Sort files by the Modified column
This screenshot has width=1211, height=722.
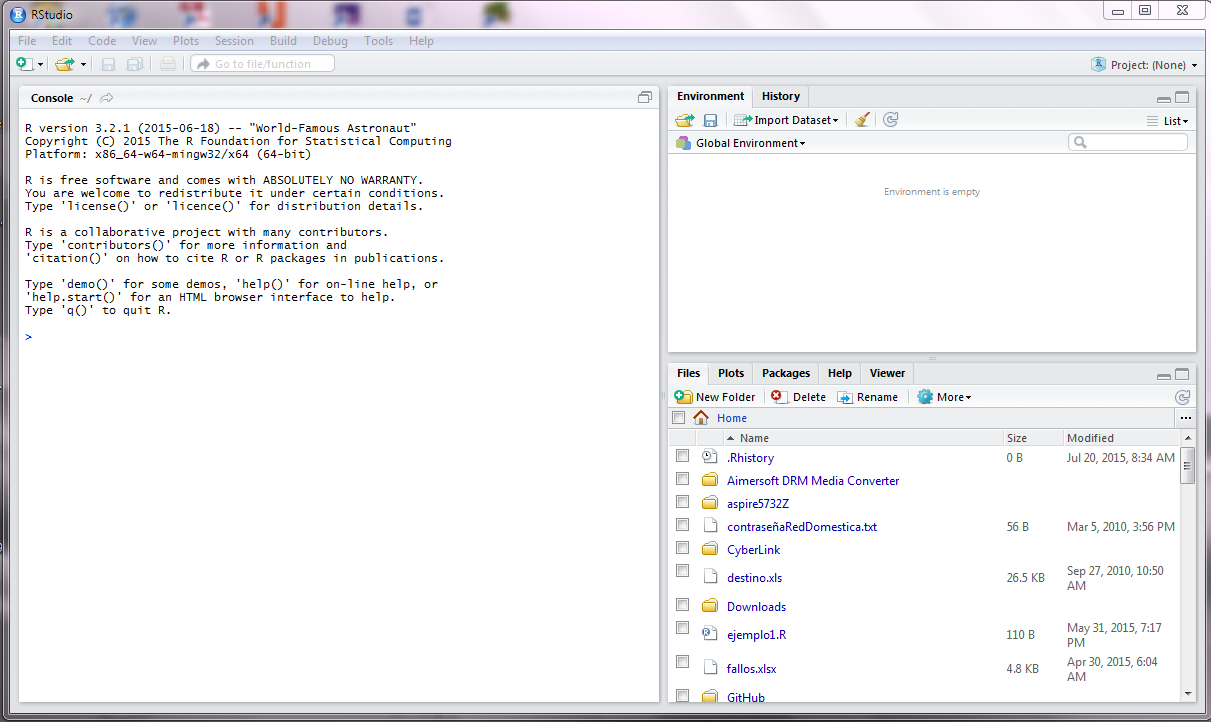(1120, 438)
